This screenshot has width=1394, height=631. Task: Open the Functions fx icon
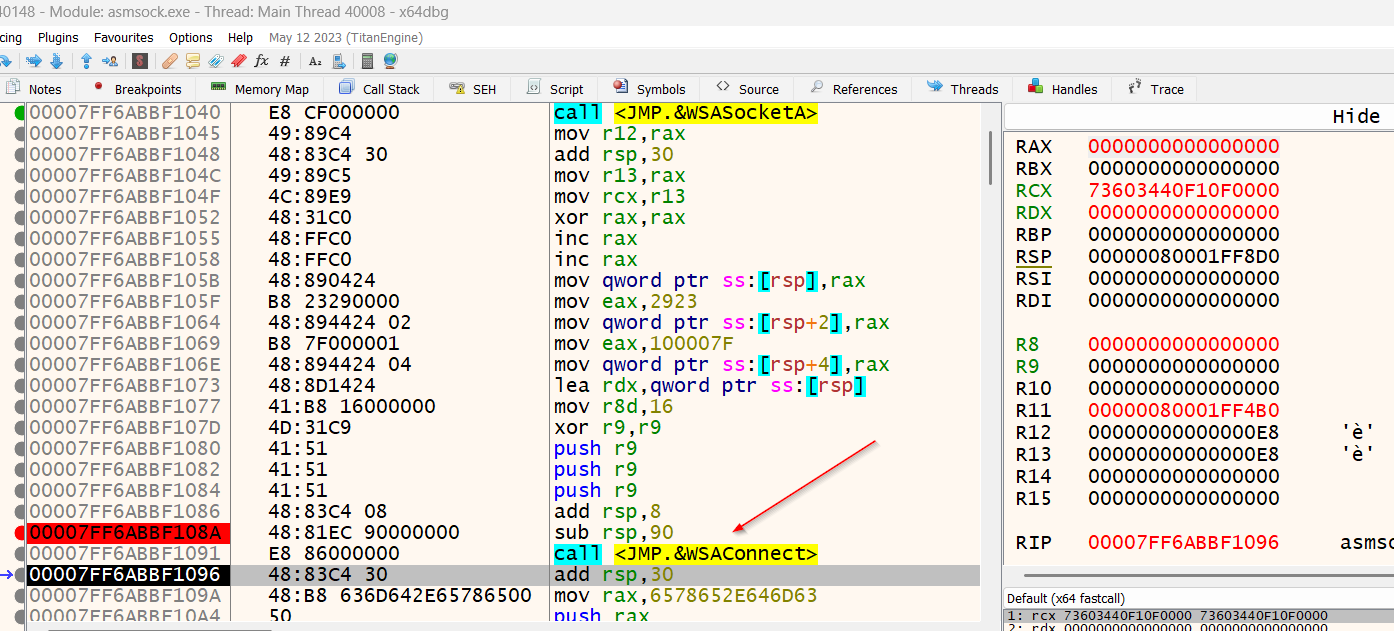click(261, 61)
